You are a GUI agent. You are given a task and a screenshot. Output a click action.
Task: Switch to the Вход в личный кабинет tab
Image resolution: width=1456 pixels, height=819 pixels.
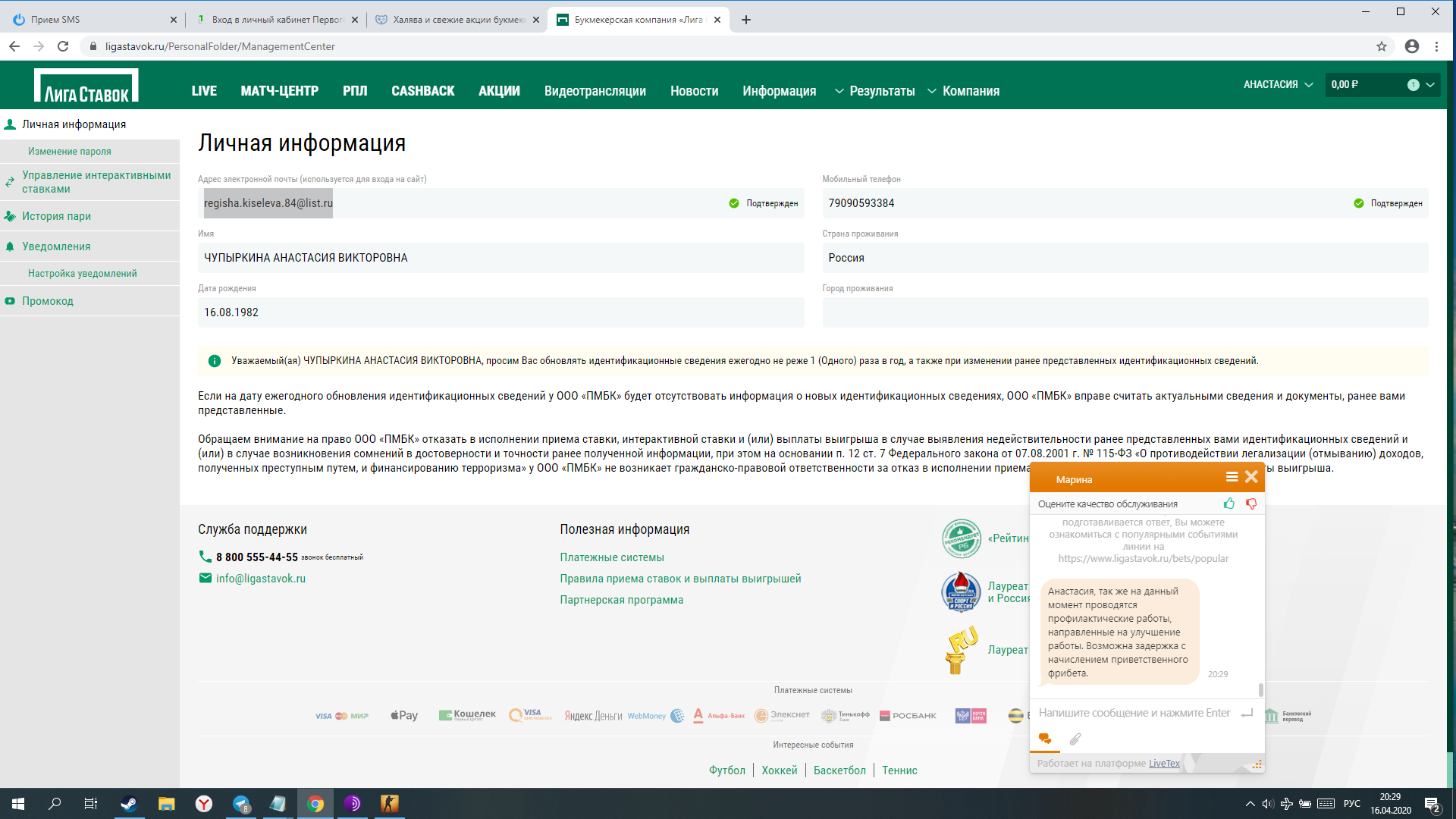tap(276, 20)
